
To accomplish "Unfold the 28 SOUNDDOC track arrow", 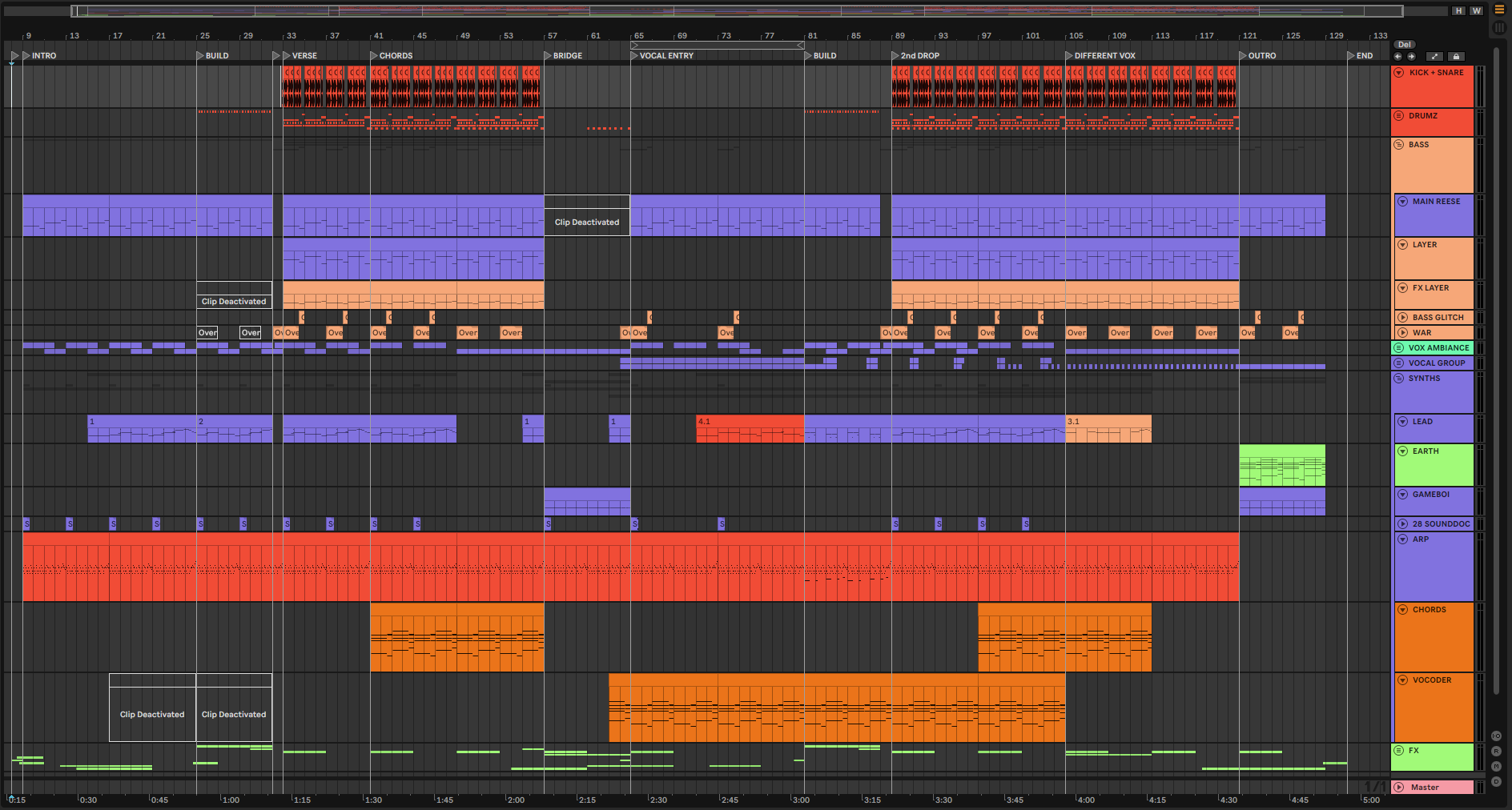I will [x=1403, y=524].
